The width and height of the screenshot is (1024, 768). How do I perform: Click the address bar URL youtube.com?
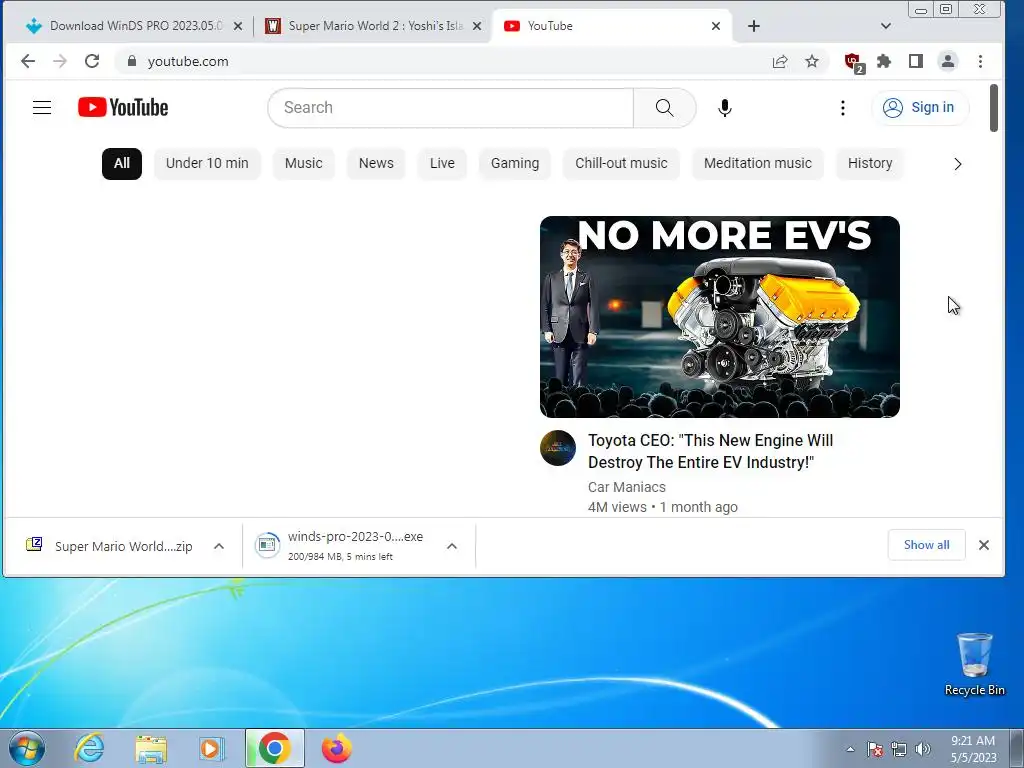[x=188, y=61]
